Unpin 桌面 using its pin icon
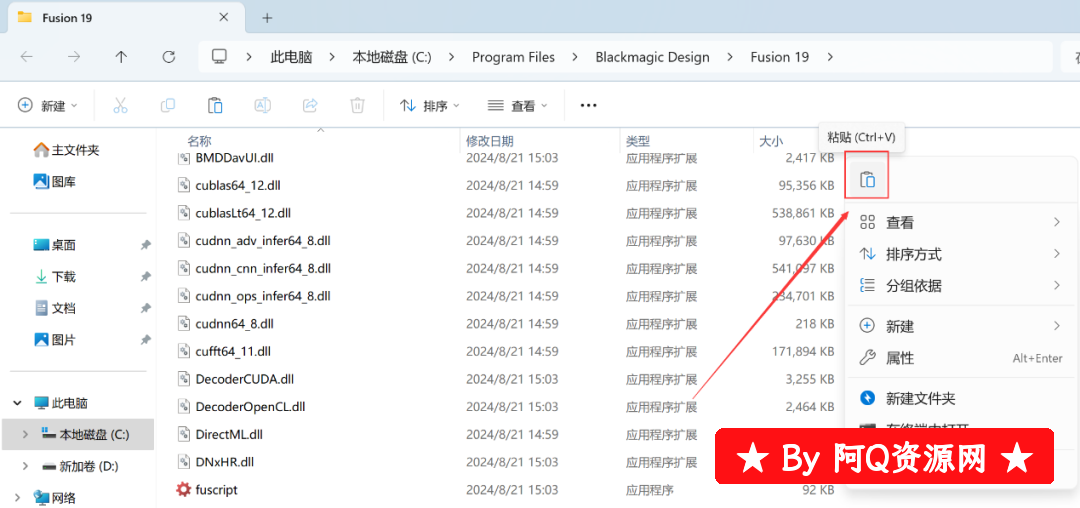This screenshot has height=508, width=1080. (x=145, y=245)
